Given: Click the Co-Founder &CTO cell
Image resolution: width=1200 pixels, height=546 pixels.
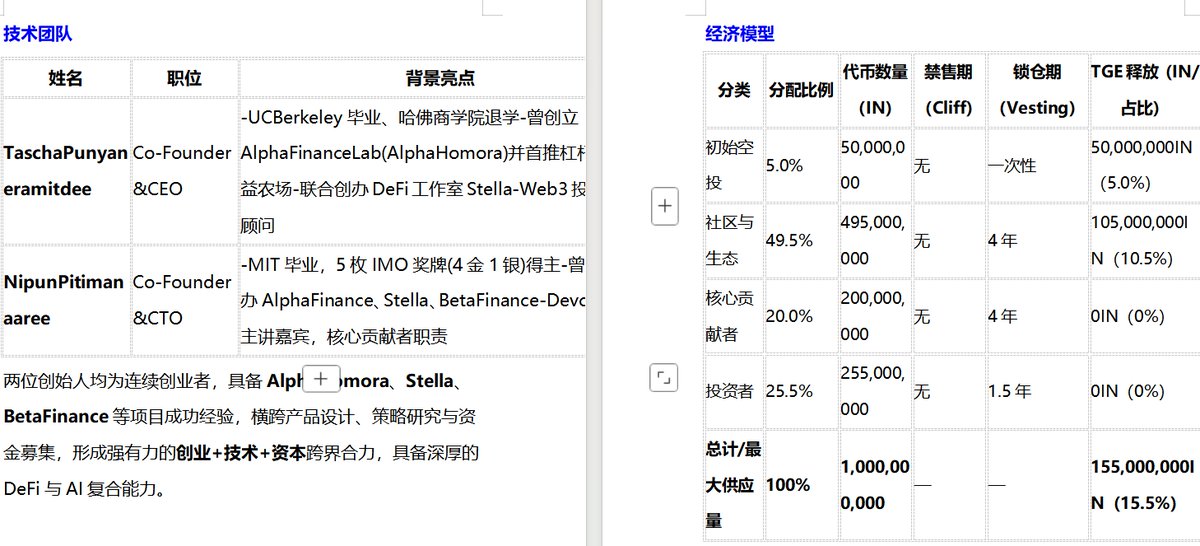Looking at the screenshot, I should pos(184,300).
